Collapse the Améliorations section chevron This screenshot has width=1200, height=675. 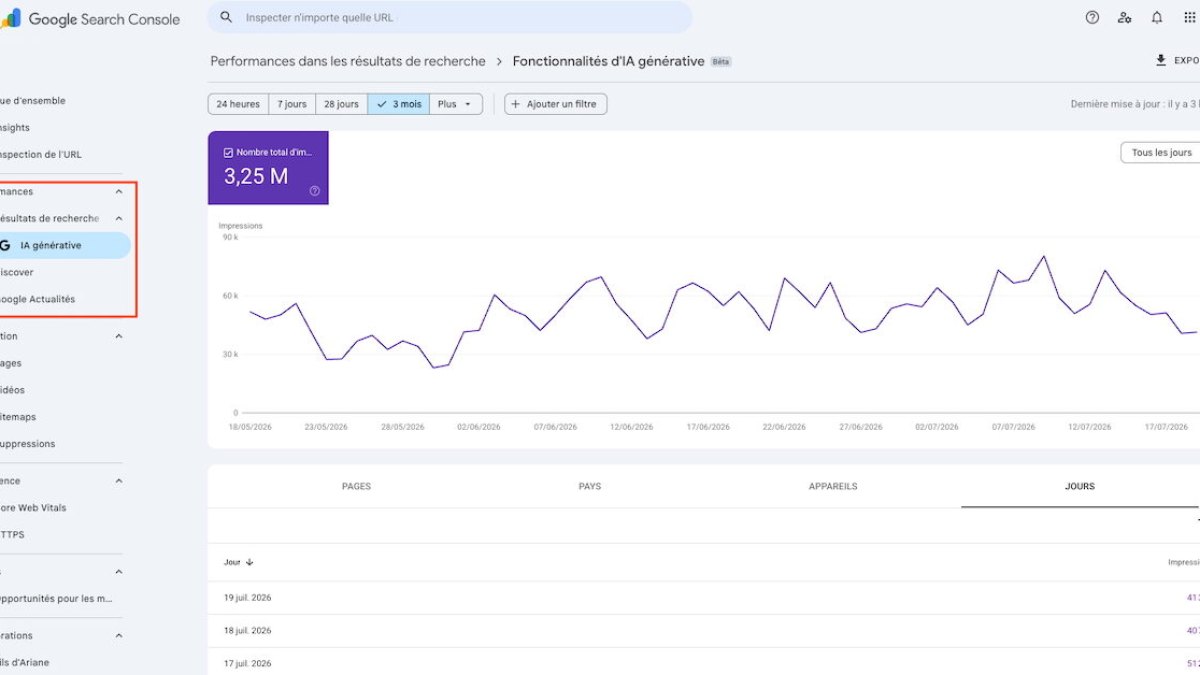(119, 635)
